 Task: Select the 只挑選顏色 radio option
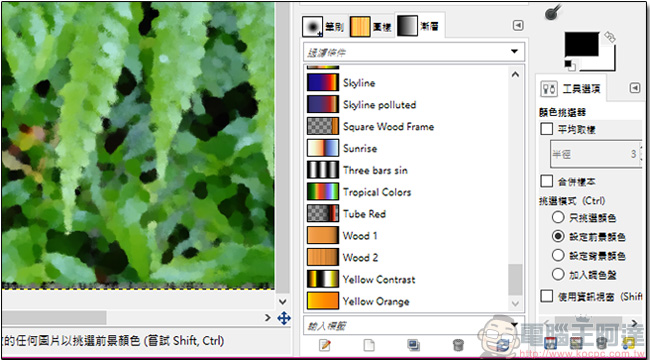point(558,217)
